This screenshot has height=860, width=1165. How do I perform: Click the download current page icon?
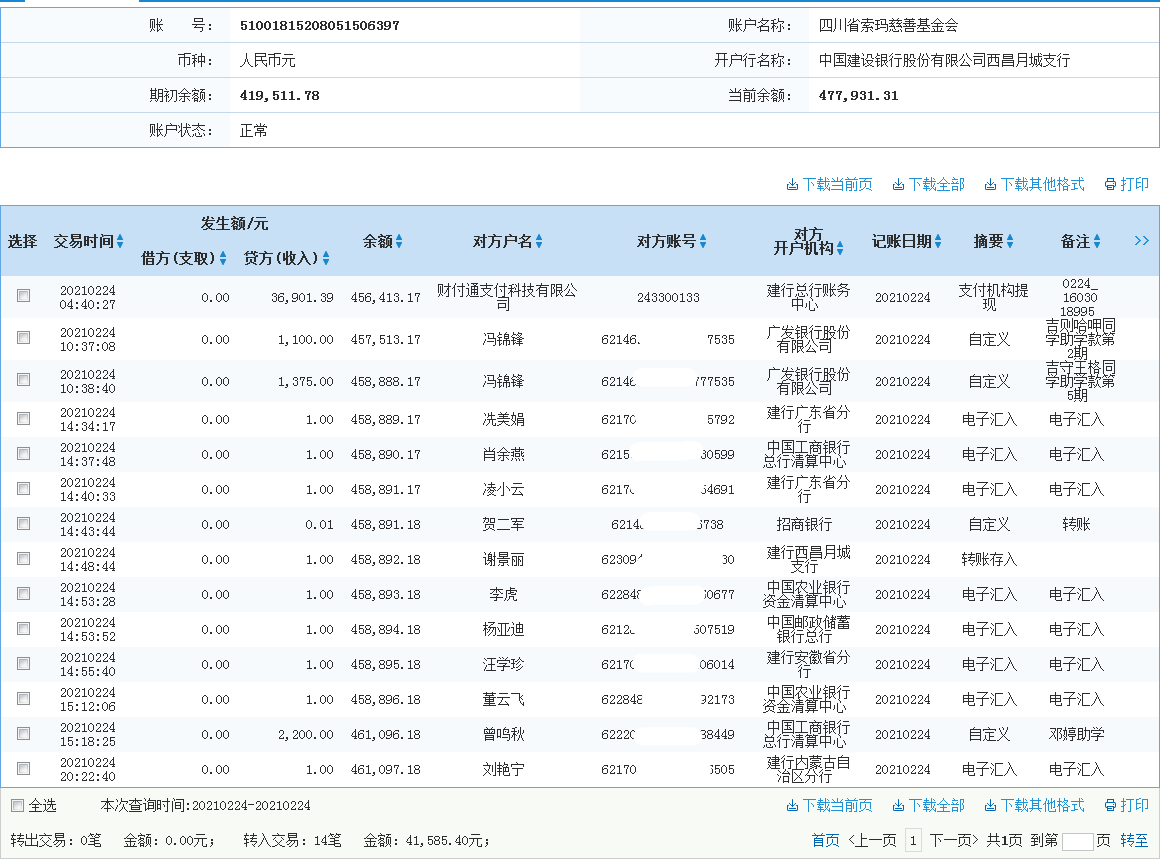click(828, 184)
